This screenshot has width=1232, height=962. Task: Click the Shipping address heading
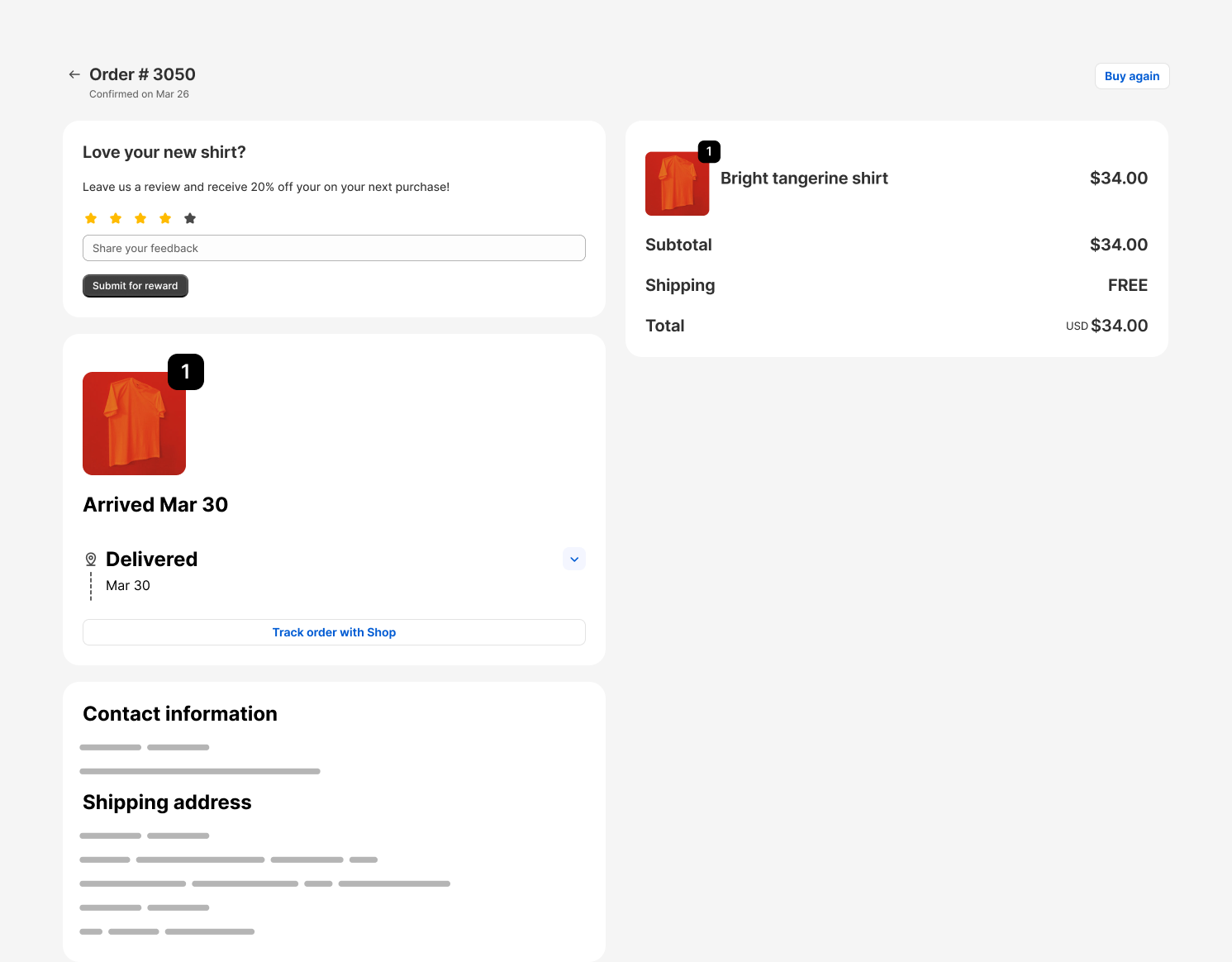click(x=167, y=802)
